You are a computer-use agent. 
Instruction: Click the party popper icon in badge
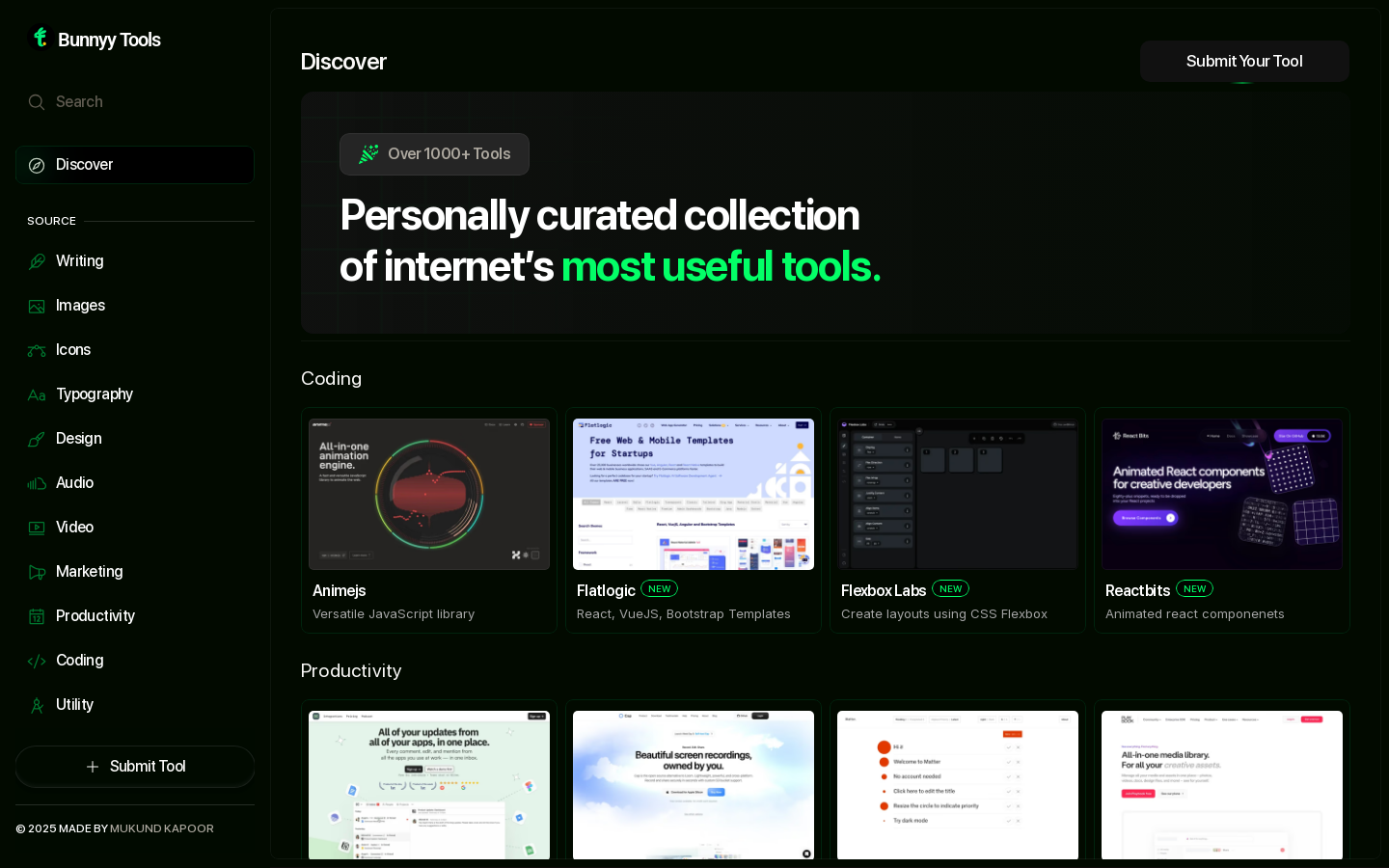click(368, 154)
